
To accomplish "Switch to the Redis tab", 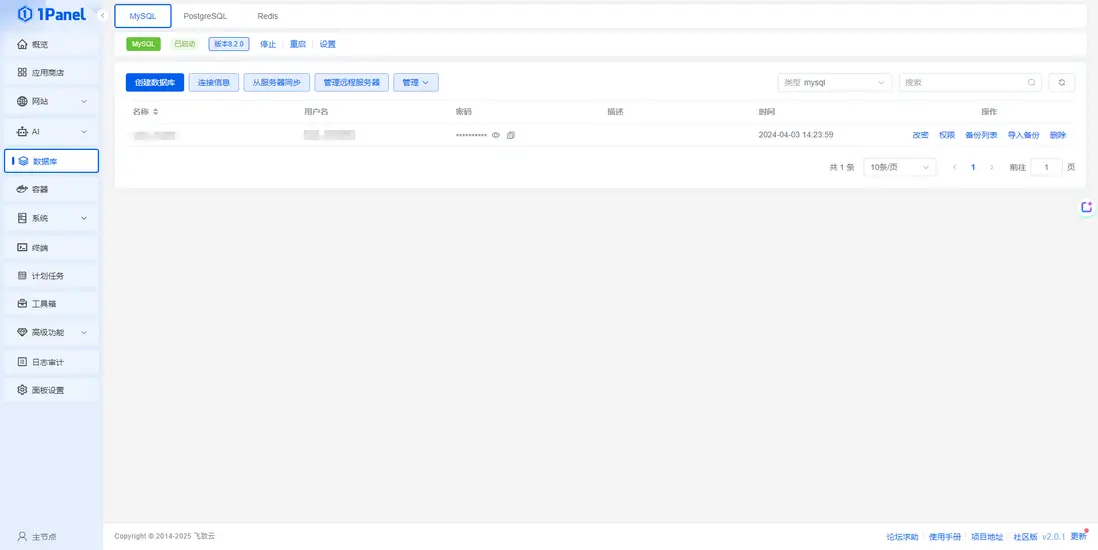I will (267, 16).
